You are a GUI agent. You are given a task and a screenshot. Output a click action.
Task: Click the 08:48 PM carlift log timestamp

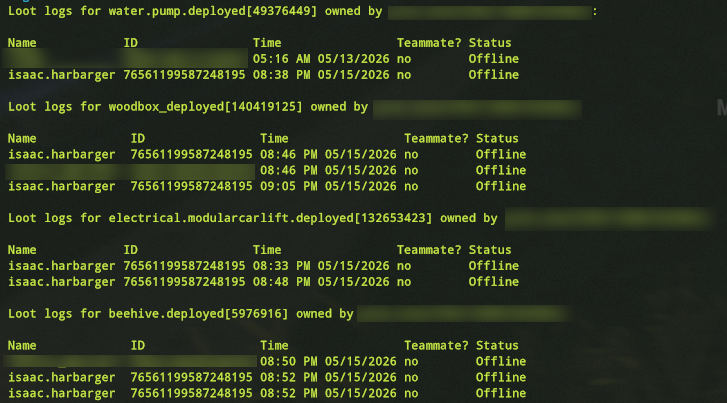(x=321, y=282)
